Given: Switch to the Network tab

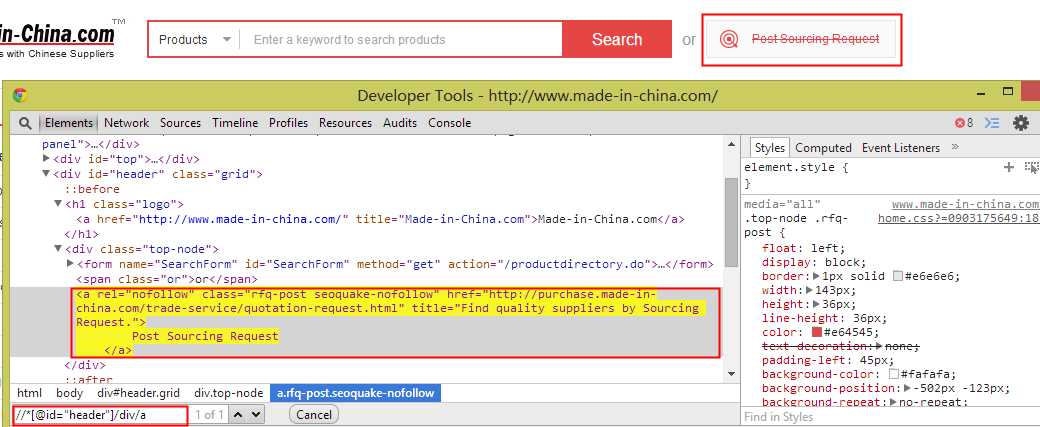Looking at the screenshot, I should [127, 123].
